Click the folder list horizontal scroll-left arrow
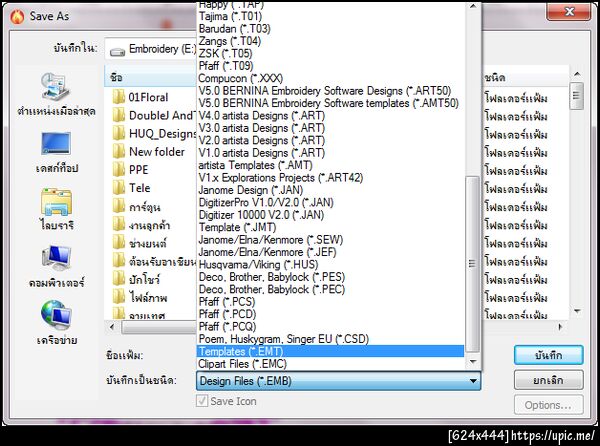This screenshot has width=600, height=446. coord(112,327)
